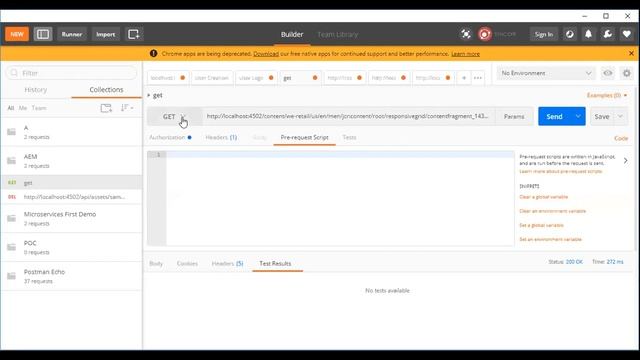Open the Send button dropdown arrow
Screen dimensions: 640x360
[x=578, y=116]
